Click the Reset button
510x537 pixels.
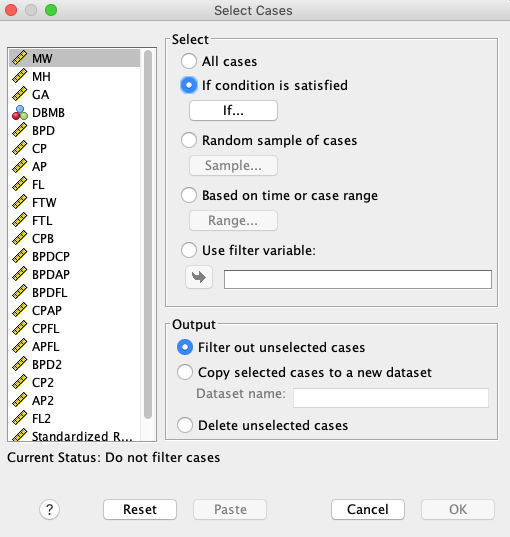(140, 510)
